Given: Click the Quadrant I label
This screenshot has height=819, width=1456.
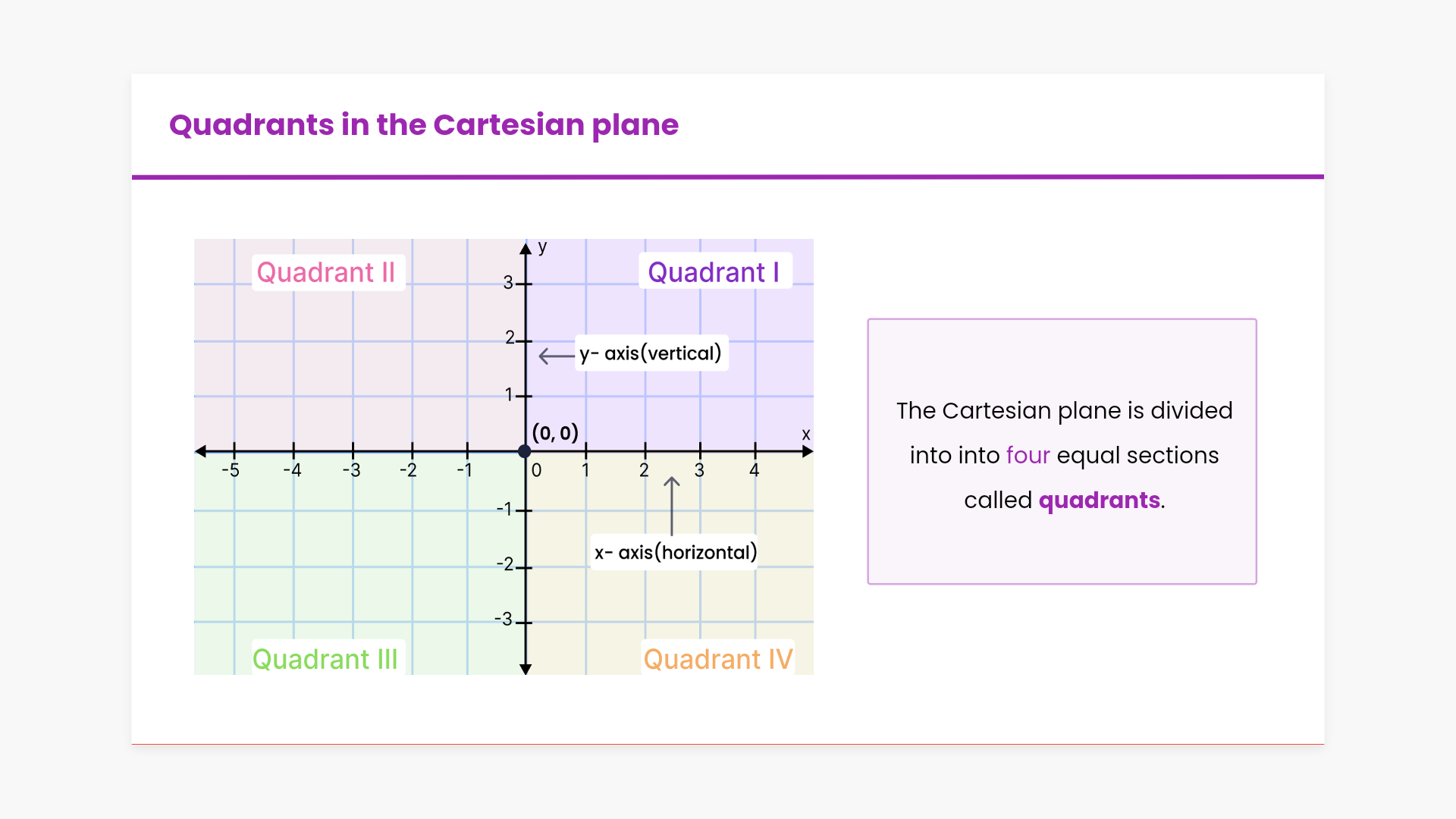Looking at the screenshot, I should pos(714,272).
